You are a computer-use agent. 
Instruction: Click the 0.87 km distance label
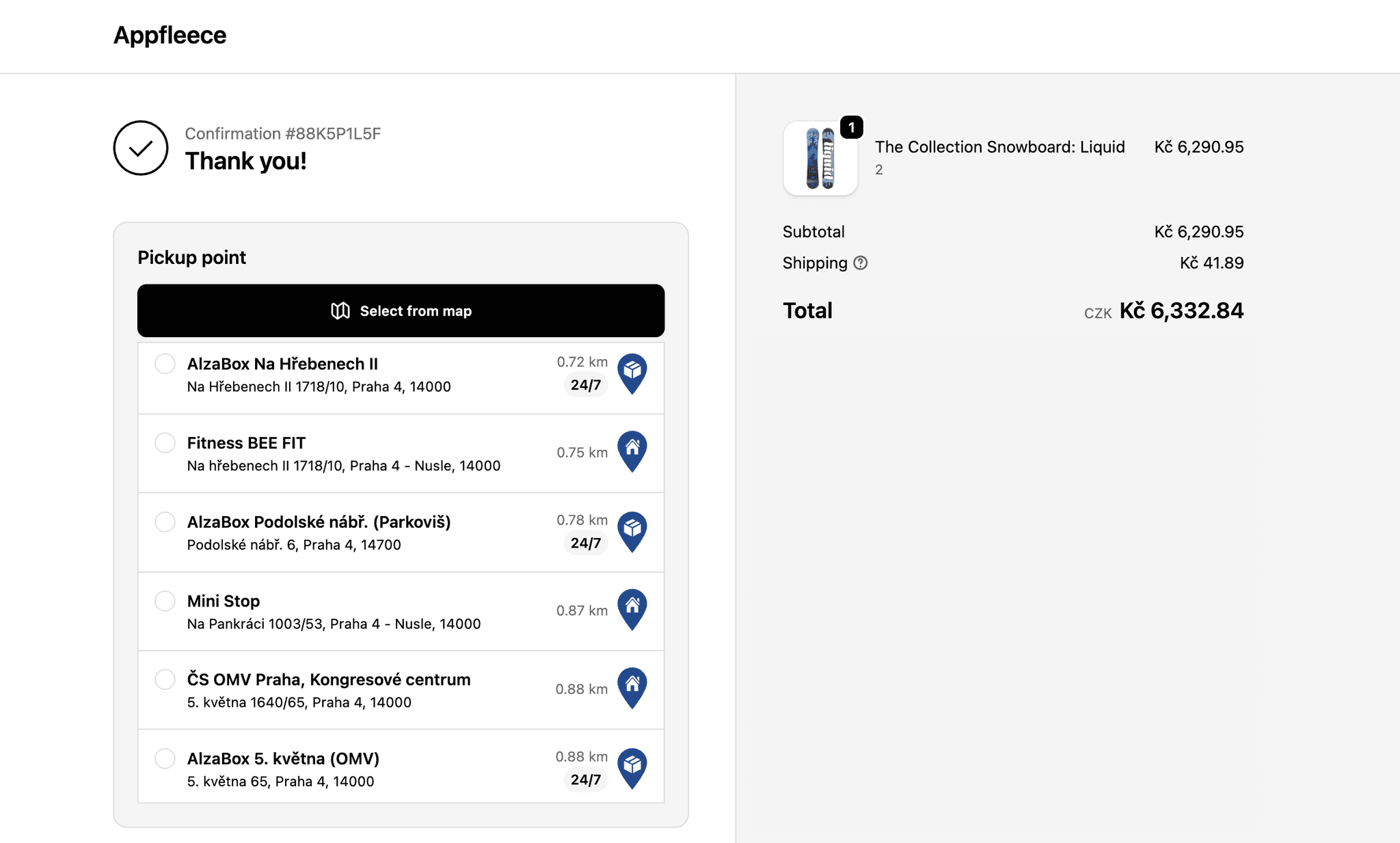582,611
